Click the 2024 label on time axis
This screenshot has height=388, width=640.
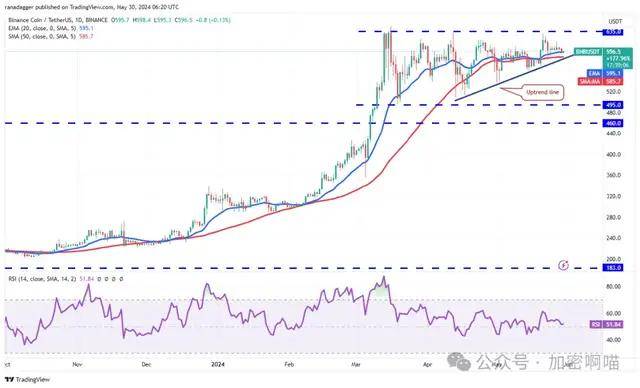(218, 364)
